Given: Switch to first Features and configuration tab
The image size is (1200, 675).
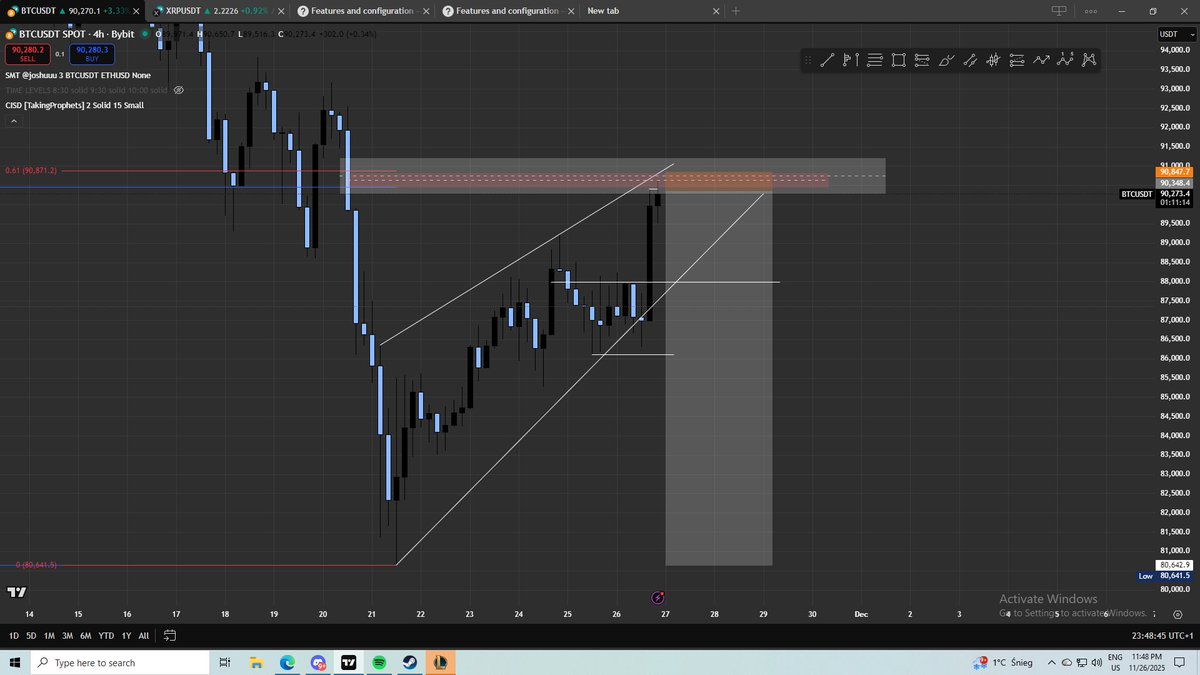Looking at the screenshot, I should (364, 11).
